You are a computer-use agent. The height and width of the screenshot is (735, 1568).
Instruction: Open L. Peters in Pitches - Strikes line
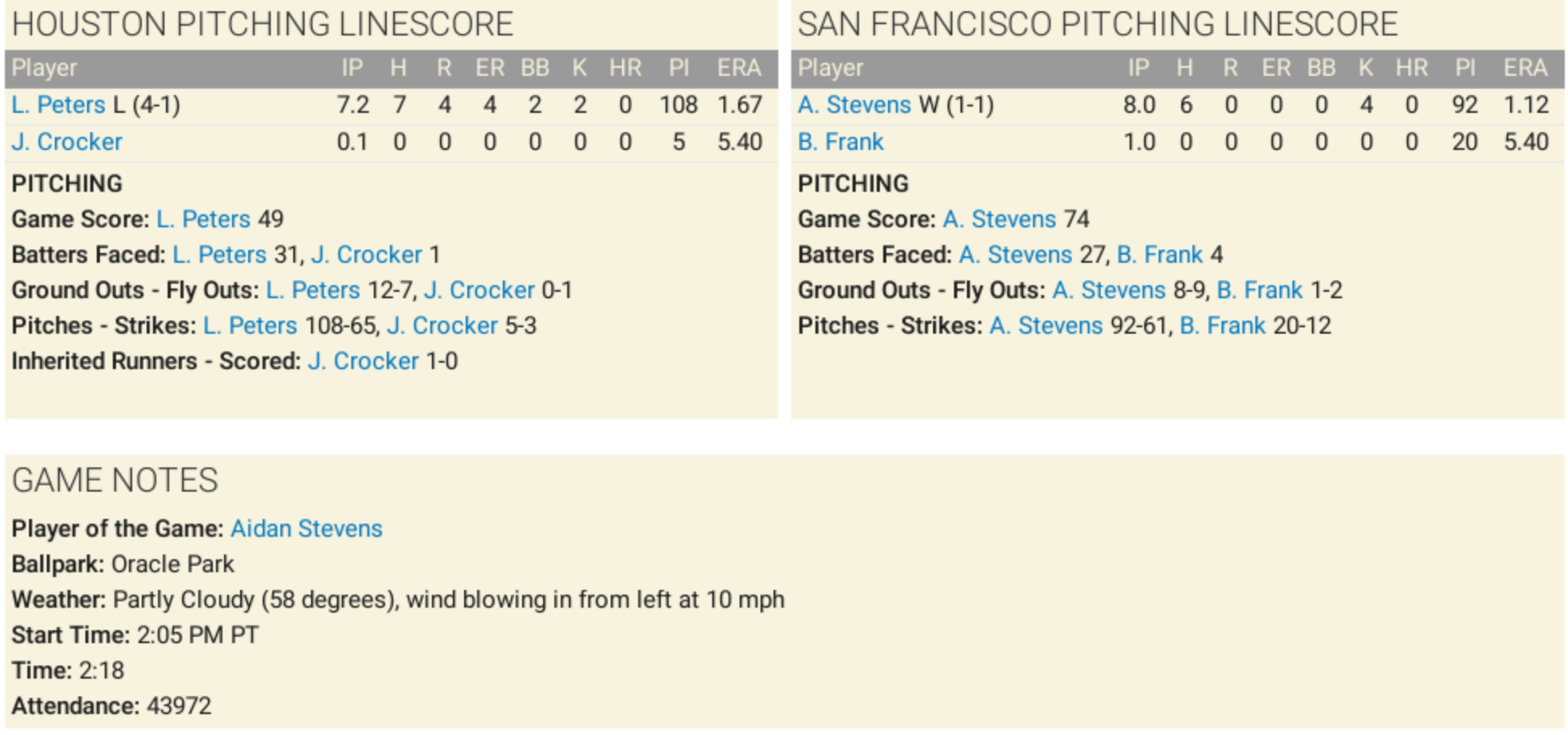coord(250,326)
